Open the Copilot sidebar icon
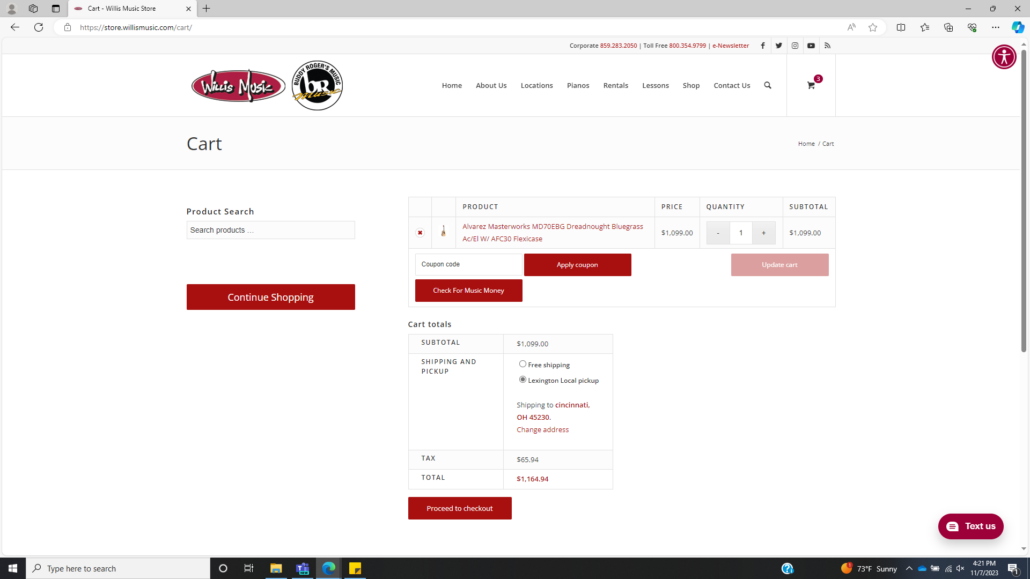 (x=1018, y=28)
